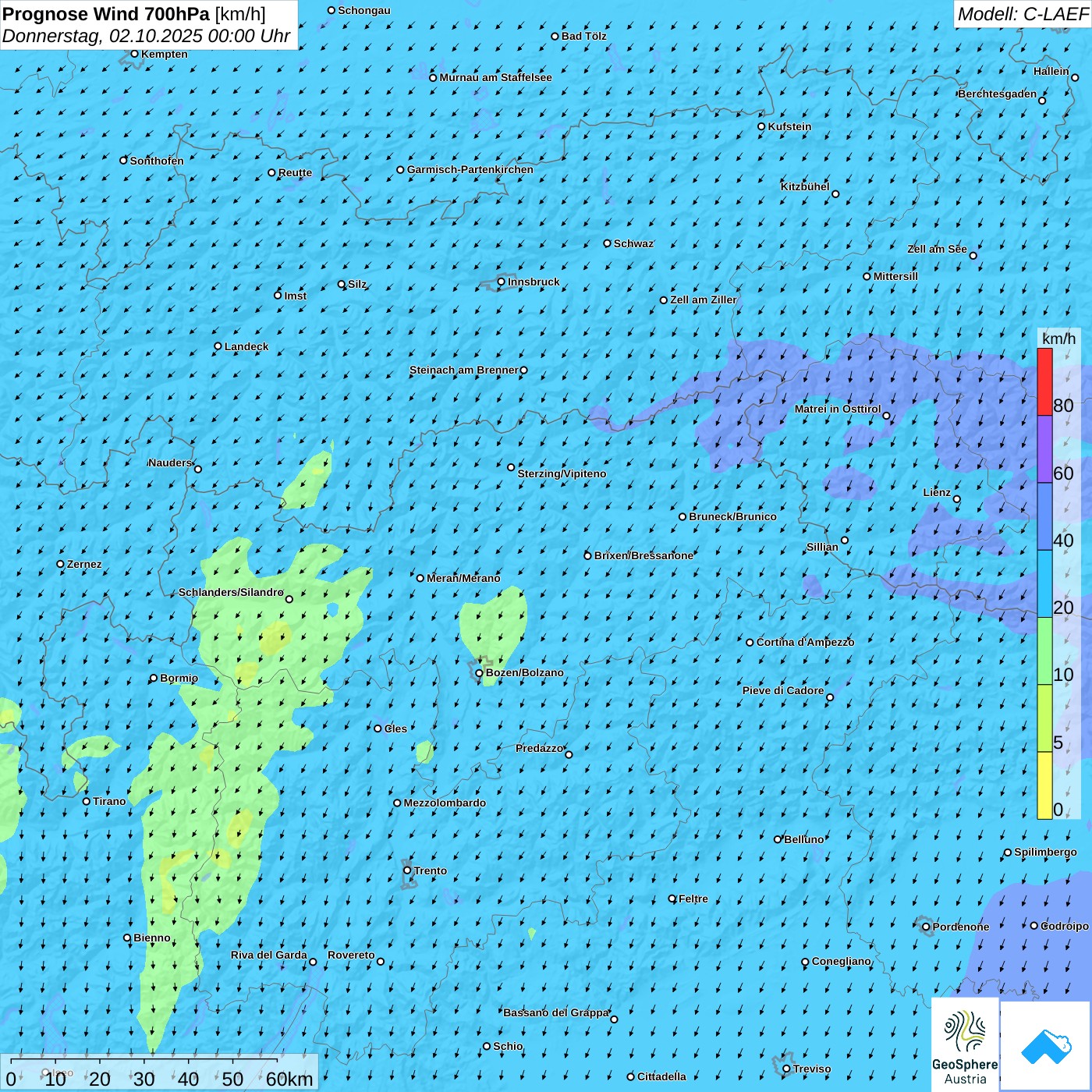The height and width of the screenshot is (1092, 1092).
Task: Click the Matrei in Osttirol marker
Action: point(886,416)
